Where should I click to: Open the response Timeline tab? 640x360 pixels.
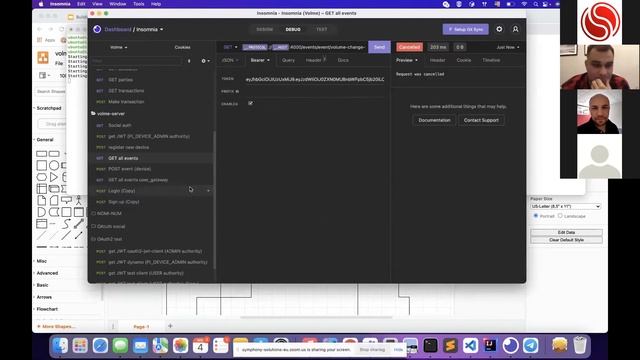(491, 60)
